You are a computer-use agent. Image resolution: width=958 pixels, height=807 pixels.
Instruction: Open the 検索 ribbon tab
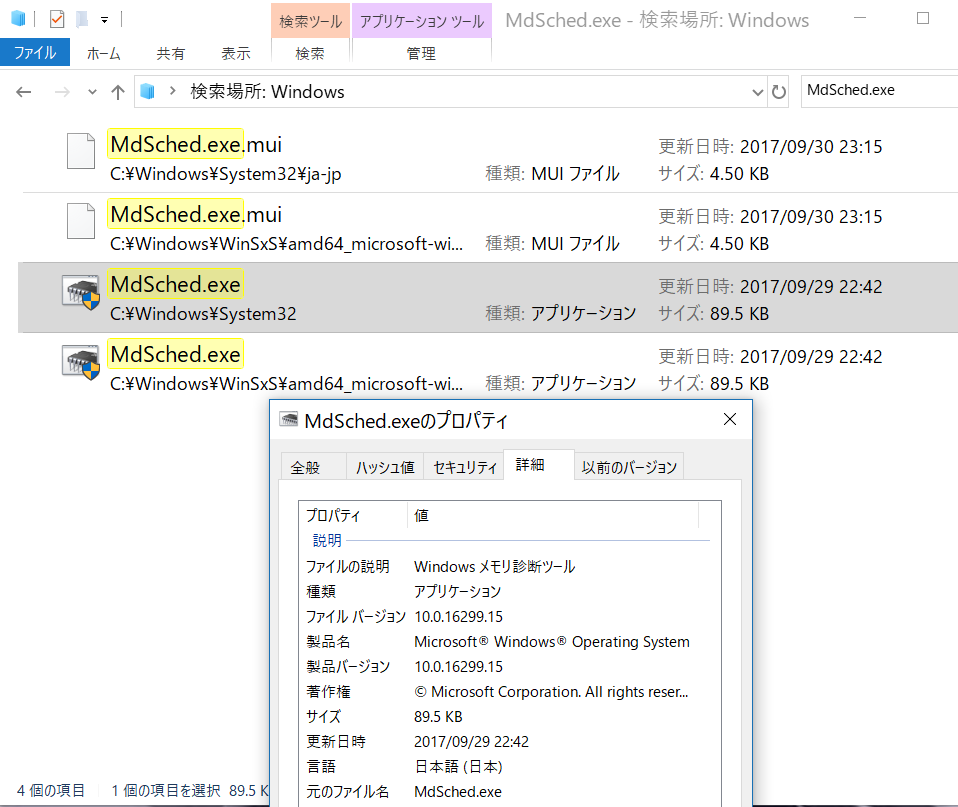[x=310, y=54]
